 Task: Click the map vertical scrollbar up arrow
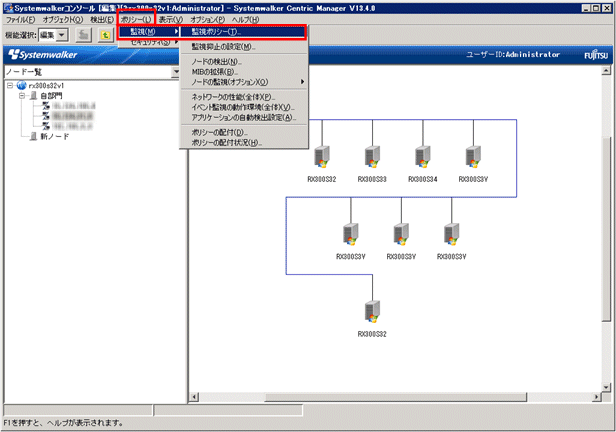pyautogui.click(x=606, y=71)
